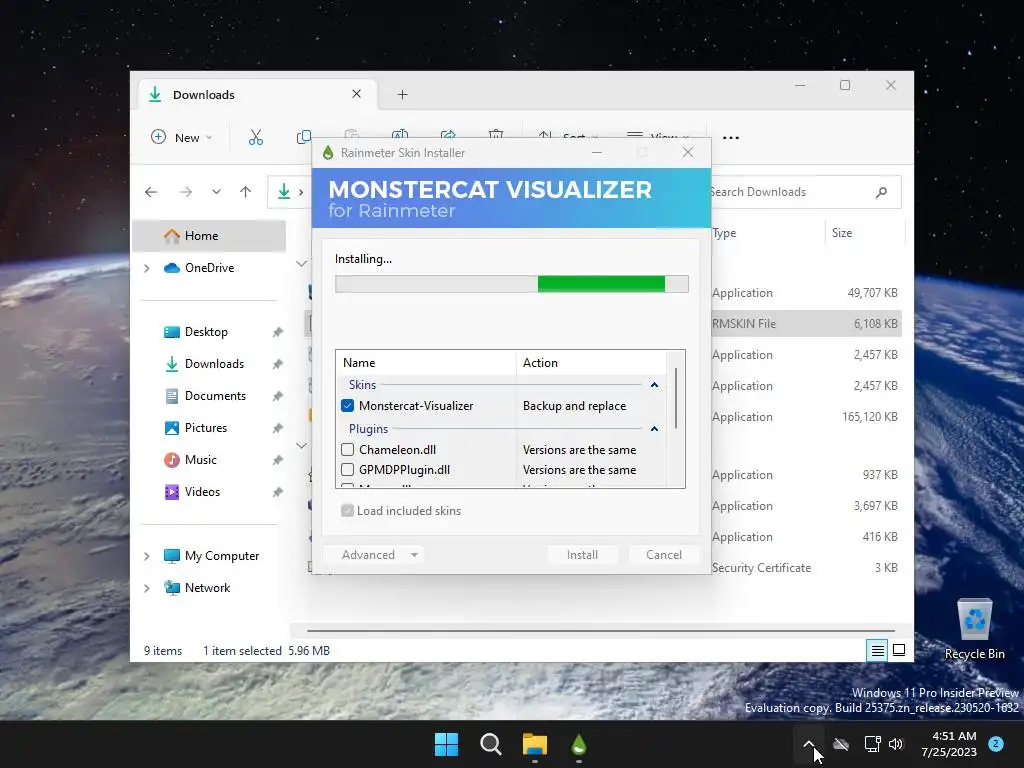Viewport: 1024px width, 768px height.
Task: Click the Copy icon in Explorer toolbar
Action: (x=304, y=137)
